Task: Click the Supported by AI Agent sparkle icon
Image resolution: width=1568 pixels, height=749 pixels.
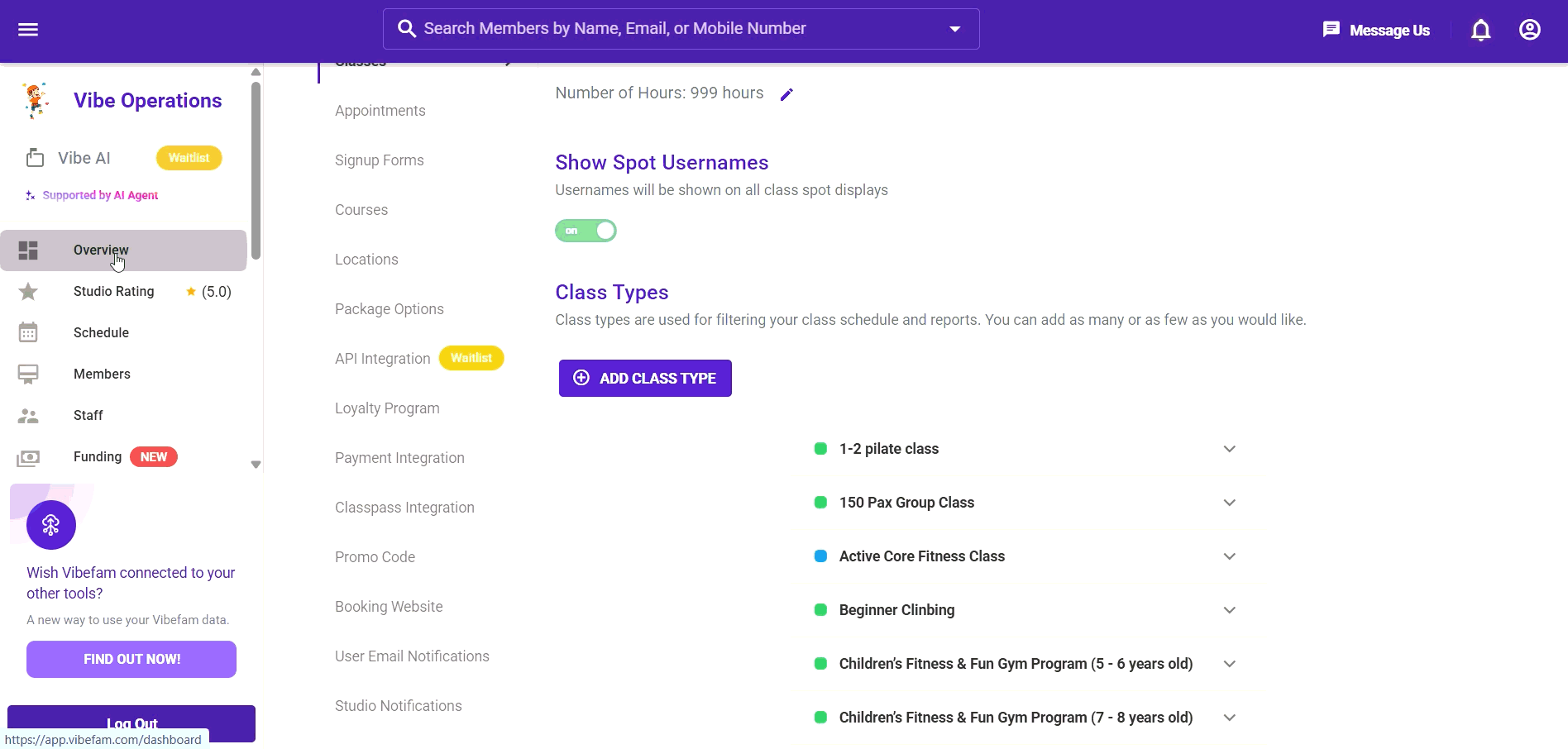Action: point(31,196)
